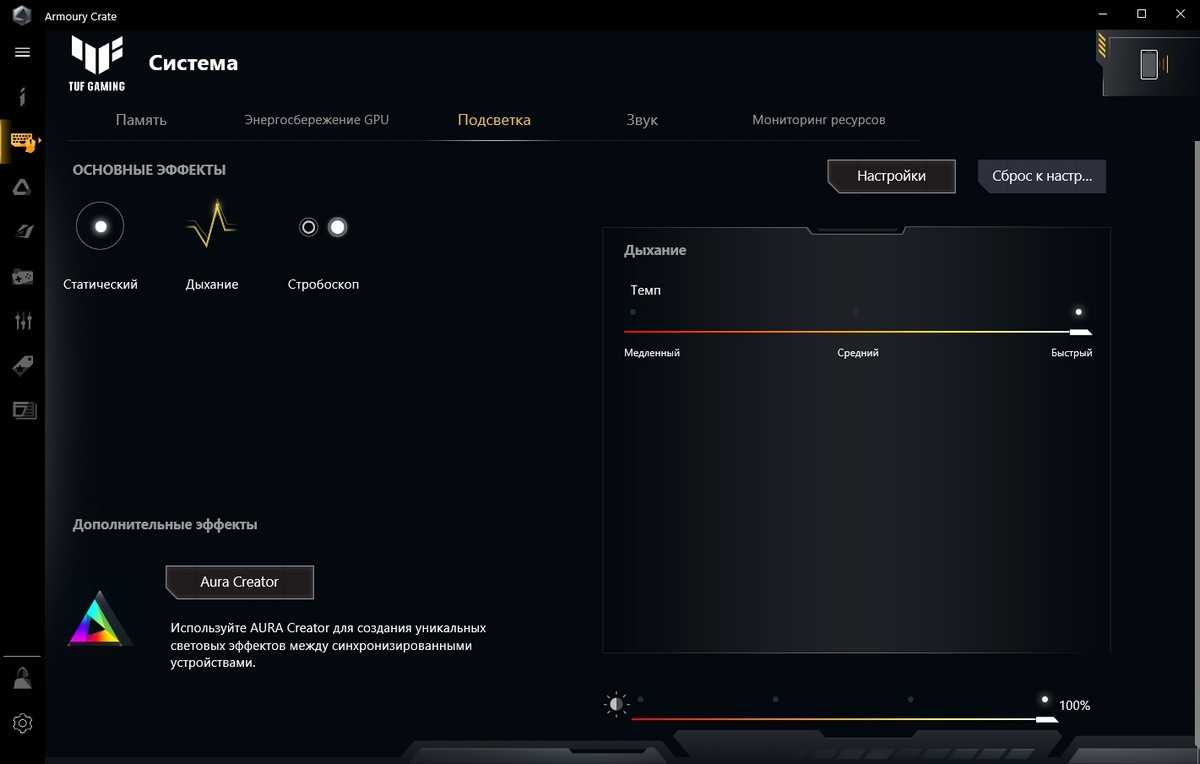This screenshot has width=1200, height=764.
Task: Switch to the Память tab
Action: pos(141,120)
